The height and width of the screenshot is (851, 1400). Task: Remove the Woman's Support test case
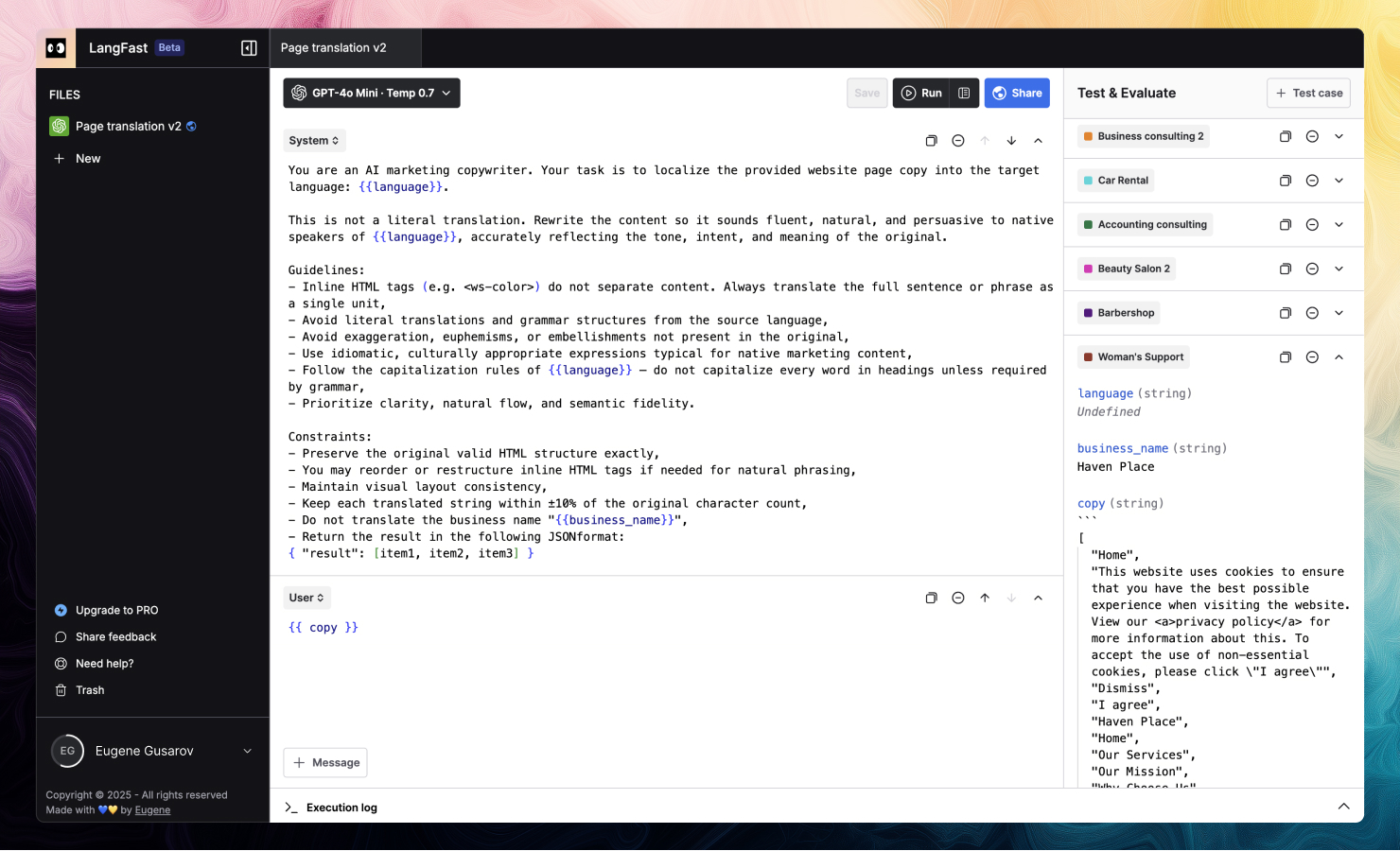coord(1312,357)
